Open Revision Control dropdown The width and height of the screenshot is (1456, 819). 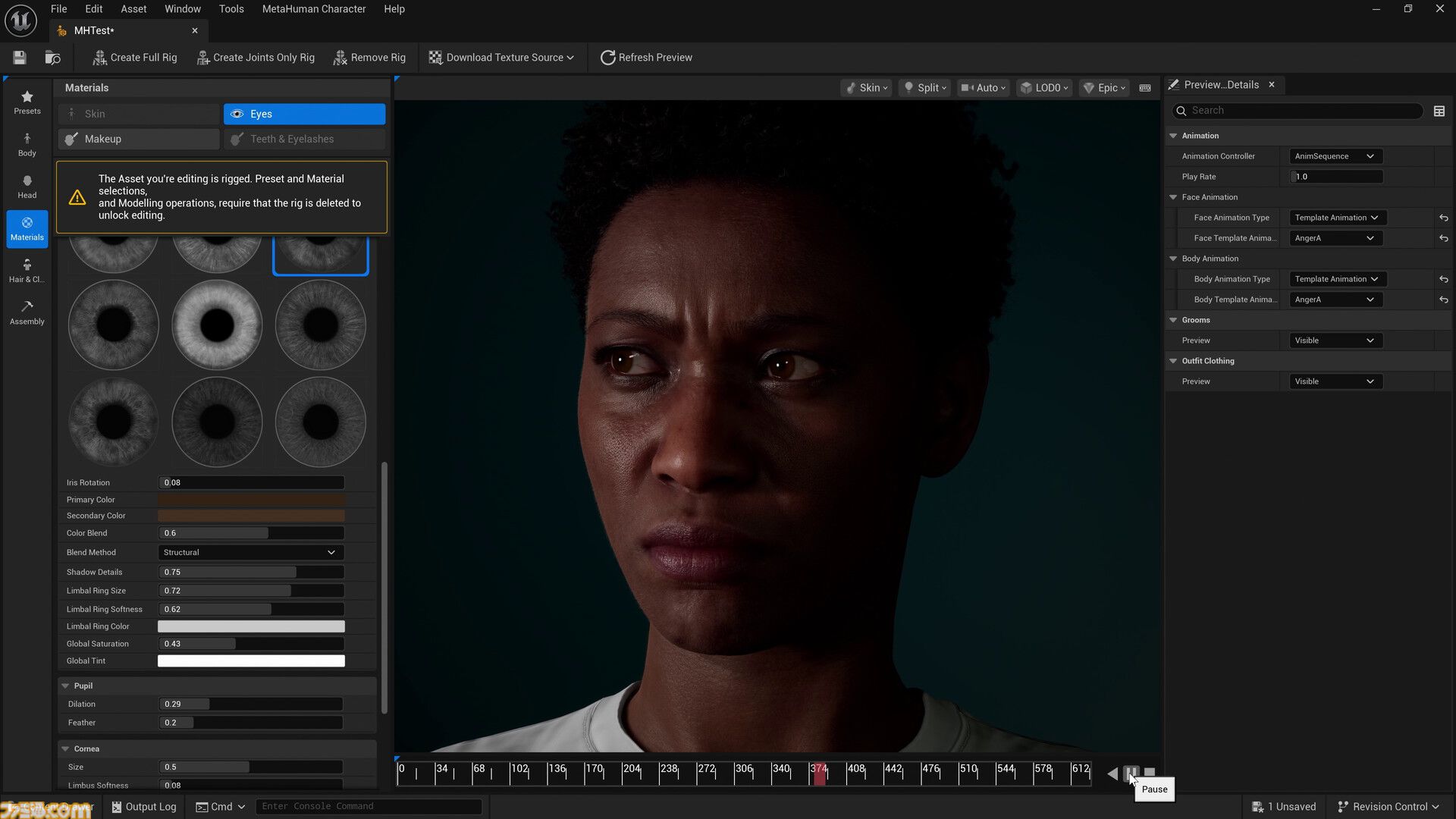(1388, 807)
